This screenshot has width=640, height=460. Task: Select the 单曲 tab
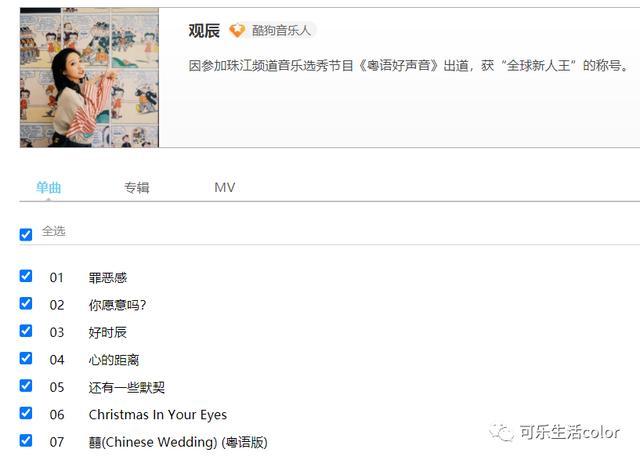[x=49, y=188]
